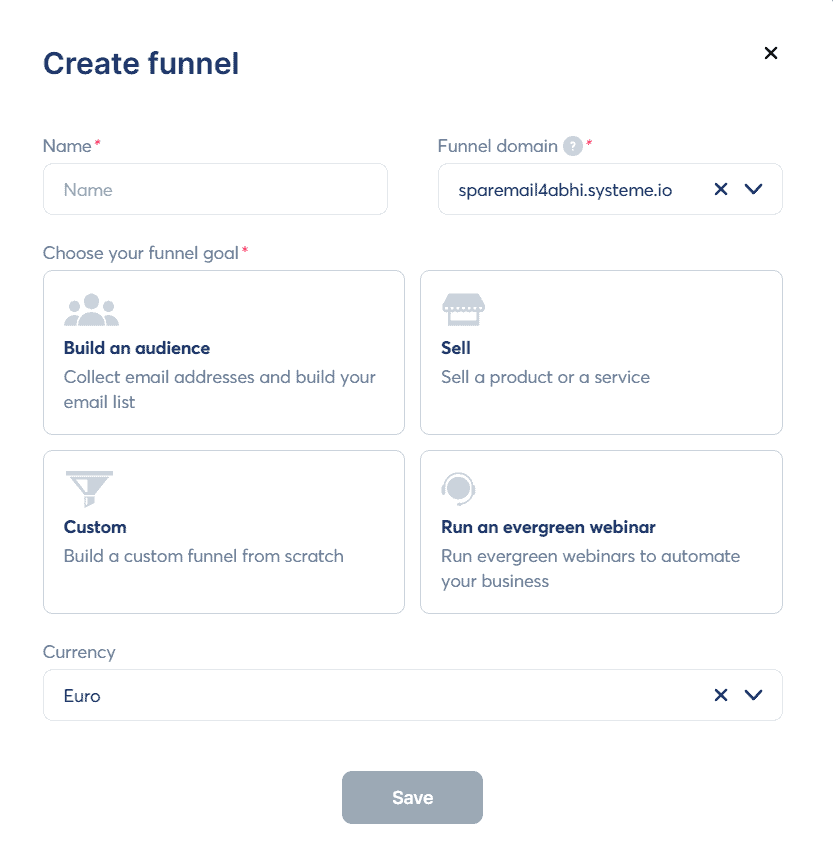The image size is (833, 867).
Task: Click the Create funnel heading
Action: tap(141, 64)
